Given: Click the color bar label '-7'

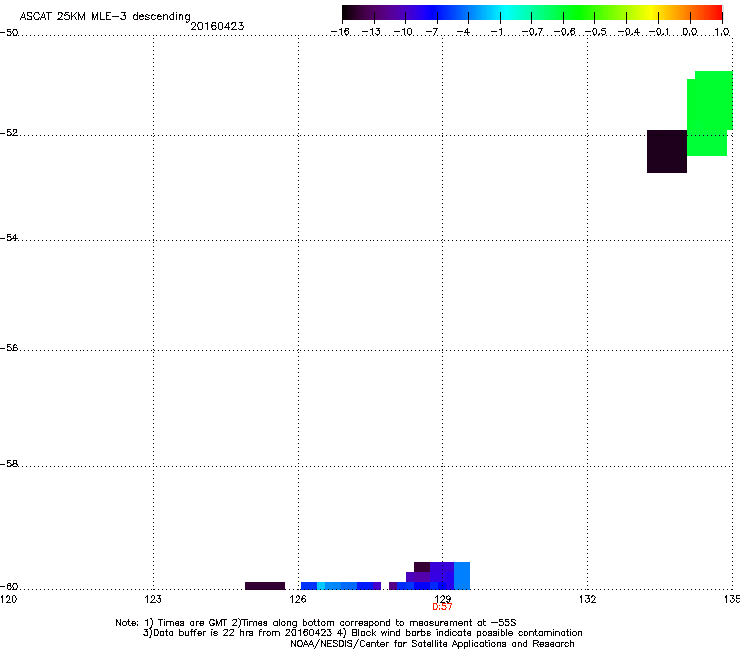Looking at the screenshot, I should click(432, 32).
